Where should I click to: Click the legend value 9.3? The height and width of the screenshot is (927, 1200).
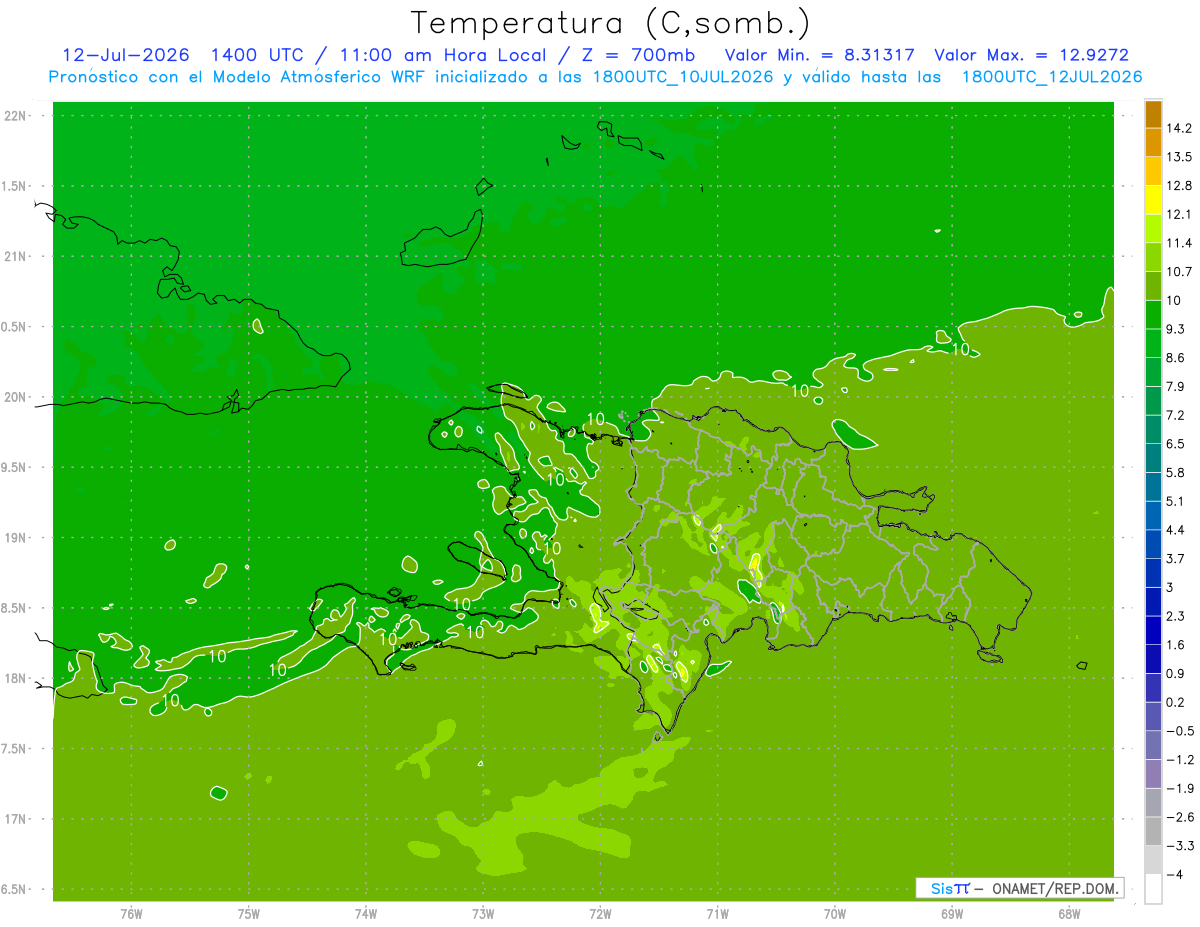(x=1175, y=329)
